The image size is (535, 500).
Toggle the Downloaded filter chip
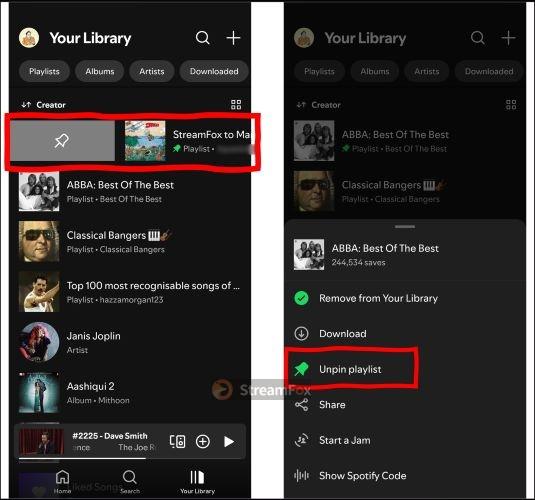point(214,71)
